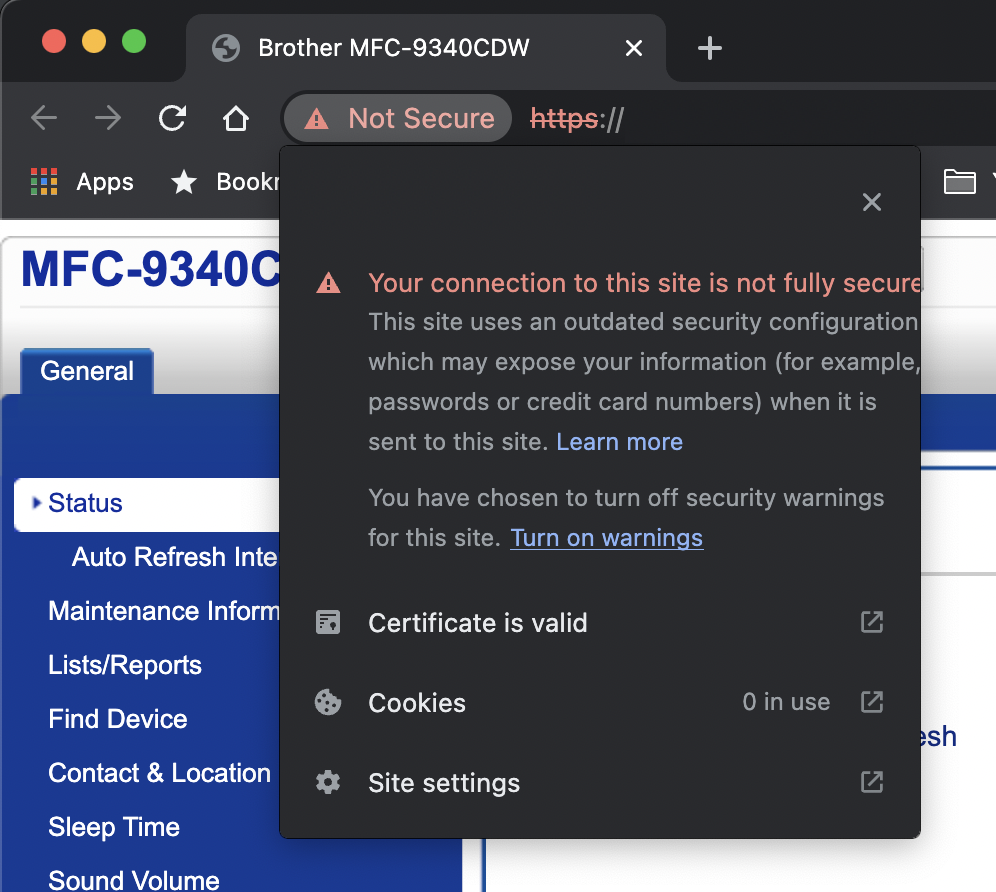Screen dimensions: 996x892
Task: Select the General tab
Action: click(87, 371)
